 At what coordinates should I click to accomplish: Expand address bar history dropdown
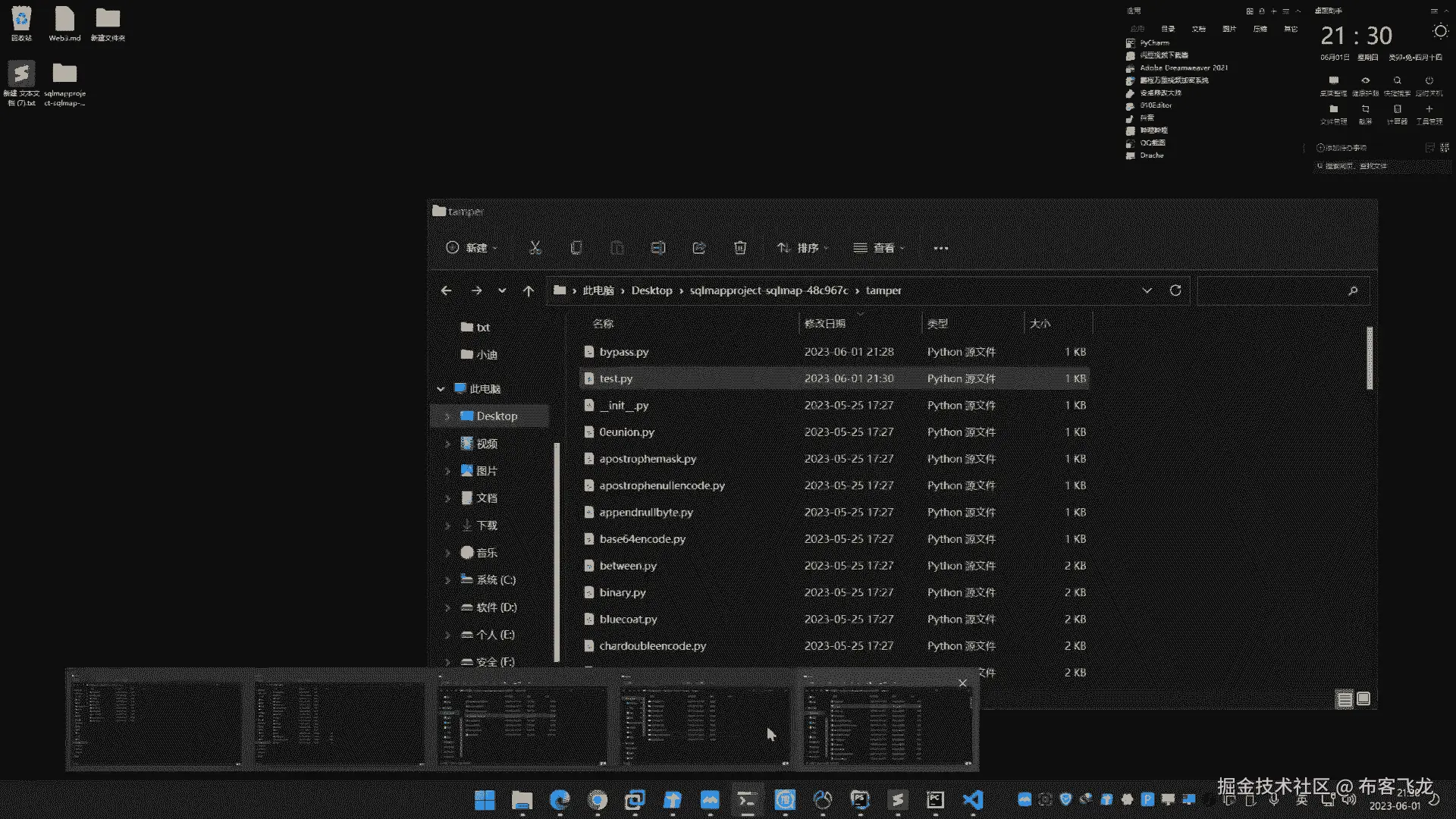[1147, 290]
